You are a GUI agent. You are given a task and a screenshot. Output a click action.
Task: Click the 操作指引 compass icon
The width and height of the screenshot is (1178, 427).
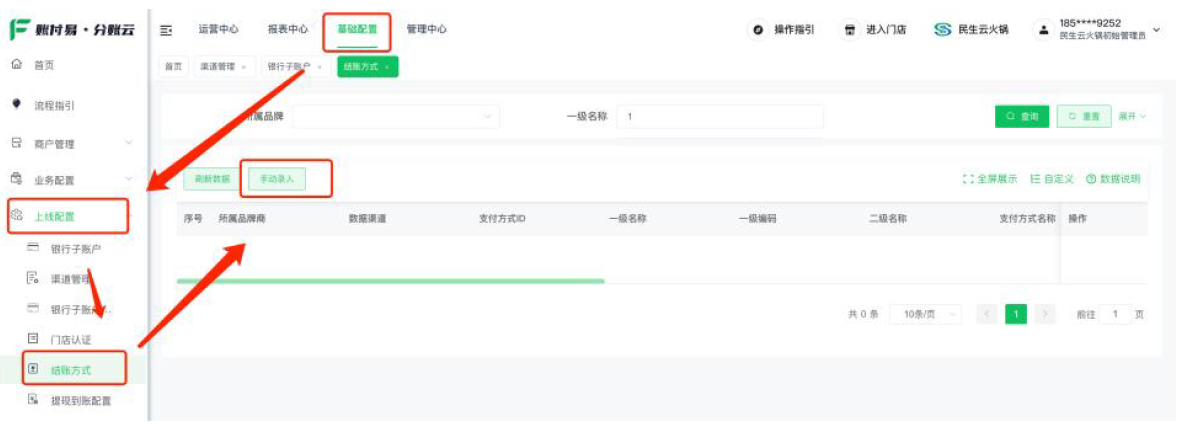758,30
